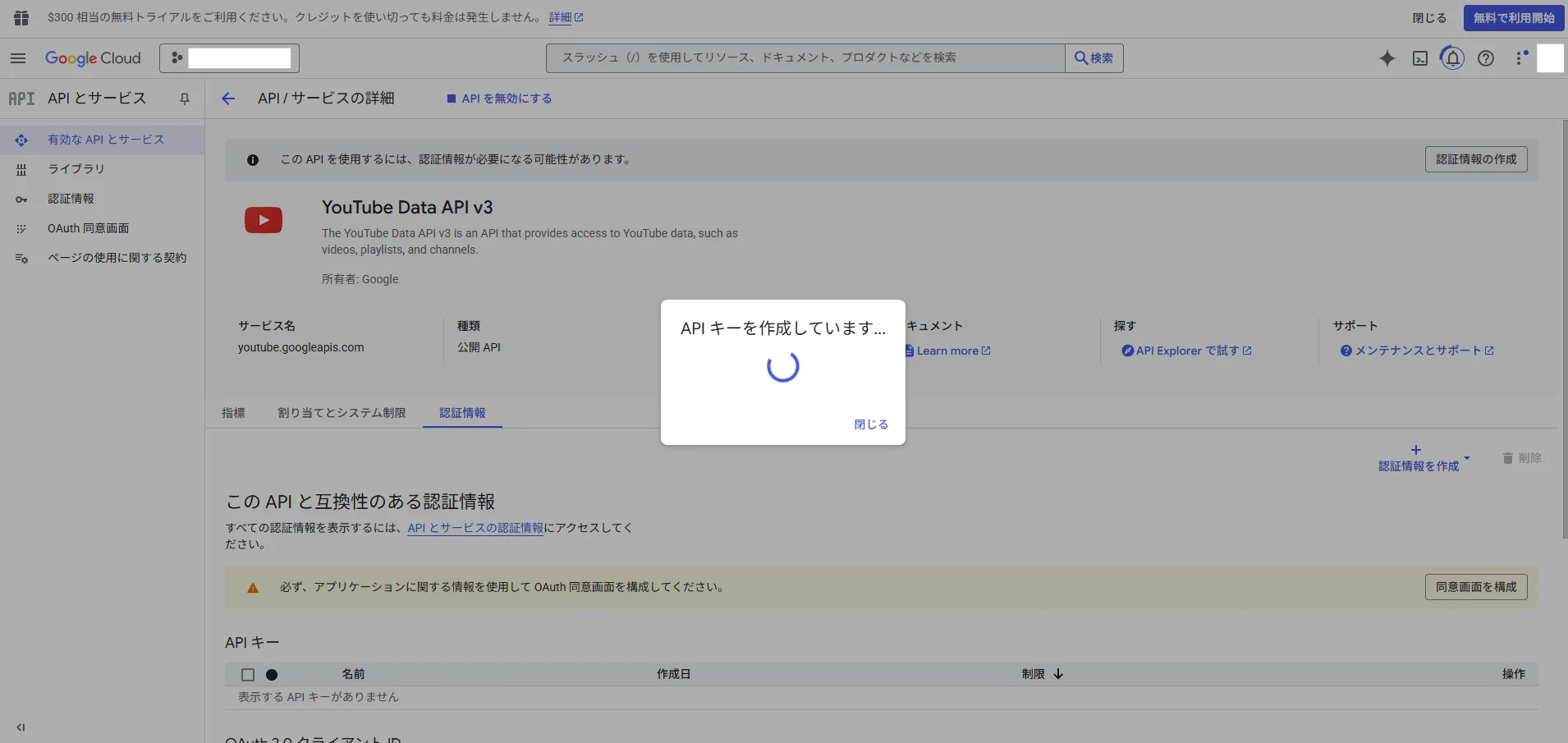Close the API key creation dialog with 閉じる
Image resolution: width=1568 pixels, height=743 pixels.
click(x=871, y=424)
